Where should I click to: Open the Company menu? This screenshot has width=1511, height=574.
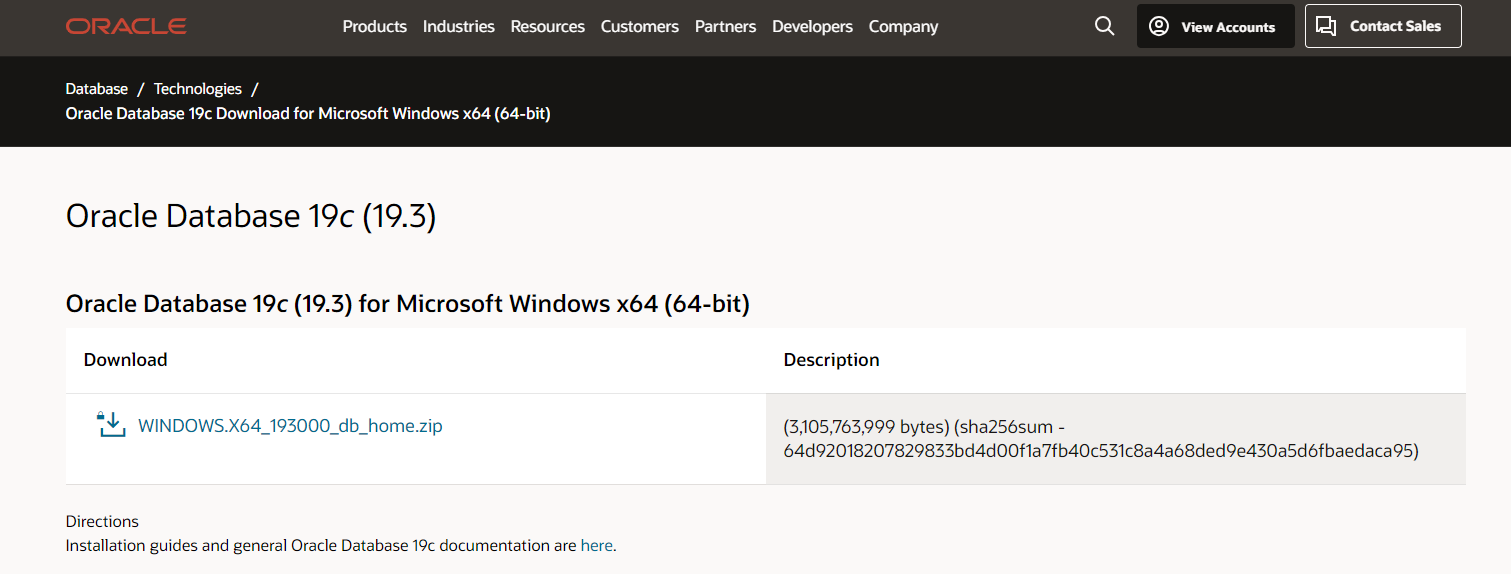click(x=903, y=27)
